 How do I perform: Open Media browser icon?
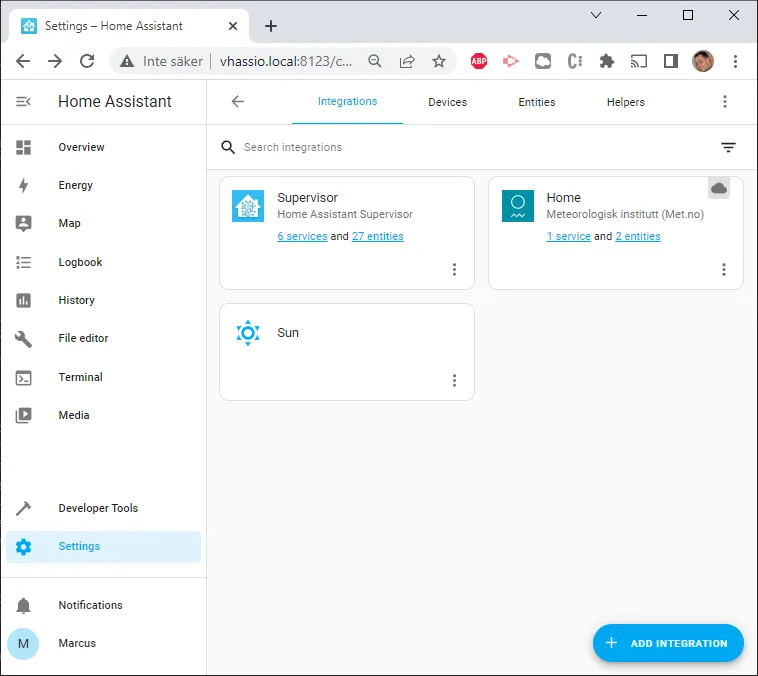point(23,415)
